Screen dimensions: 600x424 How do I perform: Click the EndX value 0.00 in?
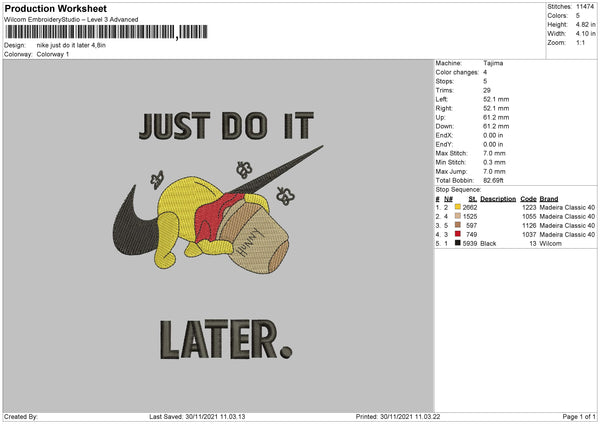click(x=493, y=135)
